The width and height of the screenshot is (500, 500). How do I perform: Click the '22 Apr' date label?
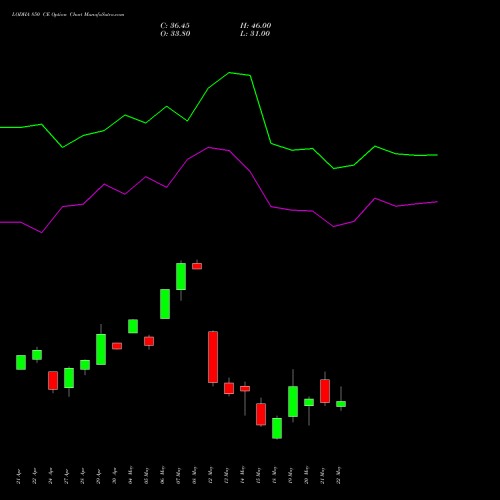(x=35, y=476)
